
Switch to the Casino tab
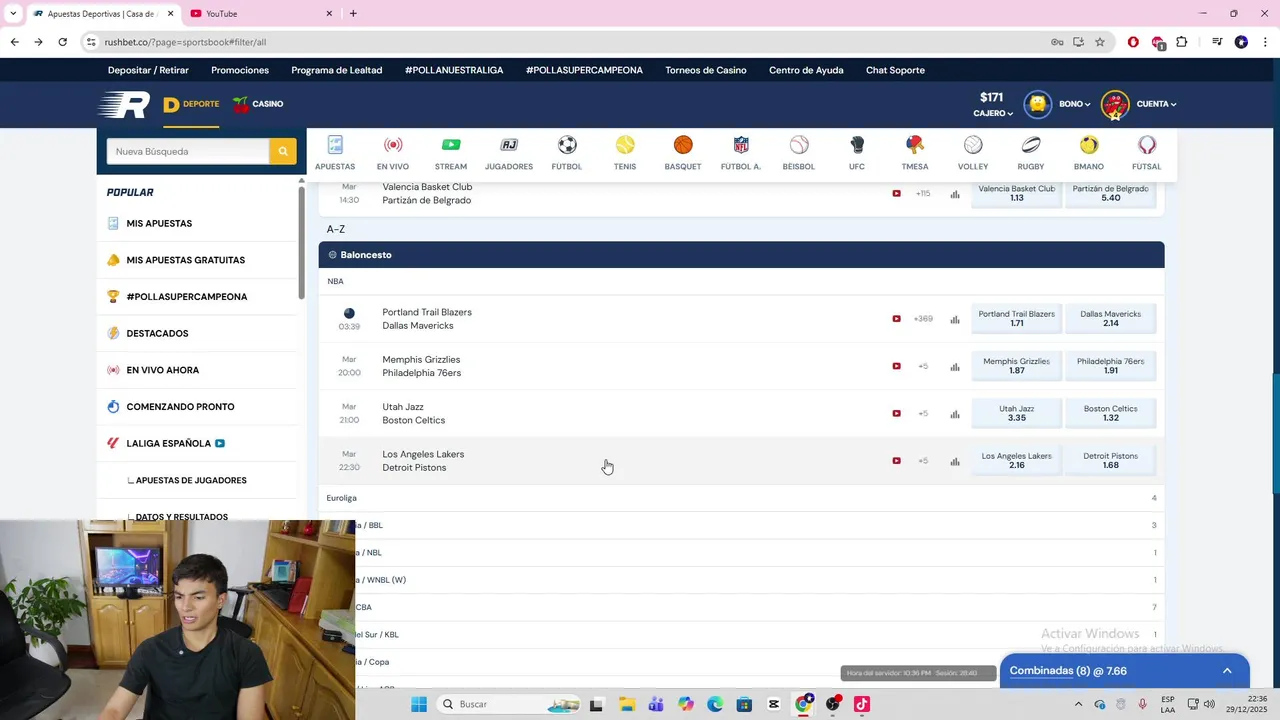258,104
